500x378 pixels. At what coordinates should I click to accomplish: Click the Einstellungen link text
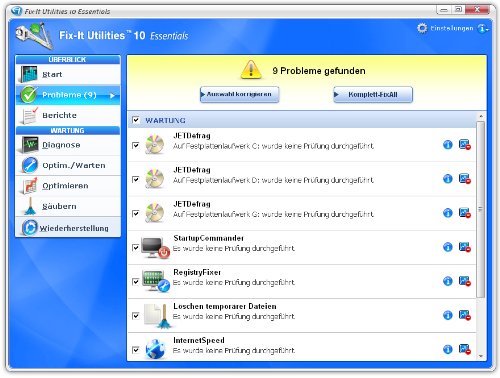[452, 28]
